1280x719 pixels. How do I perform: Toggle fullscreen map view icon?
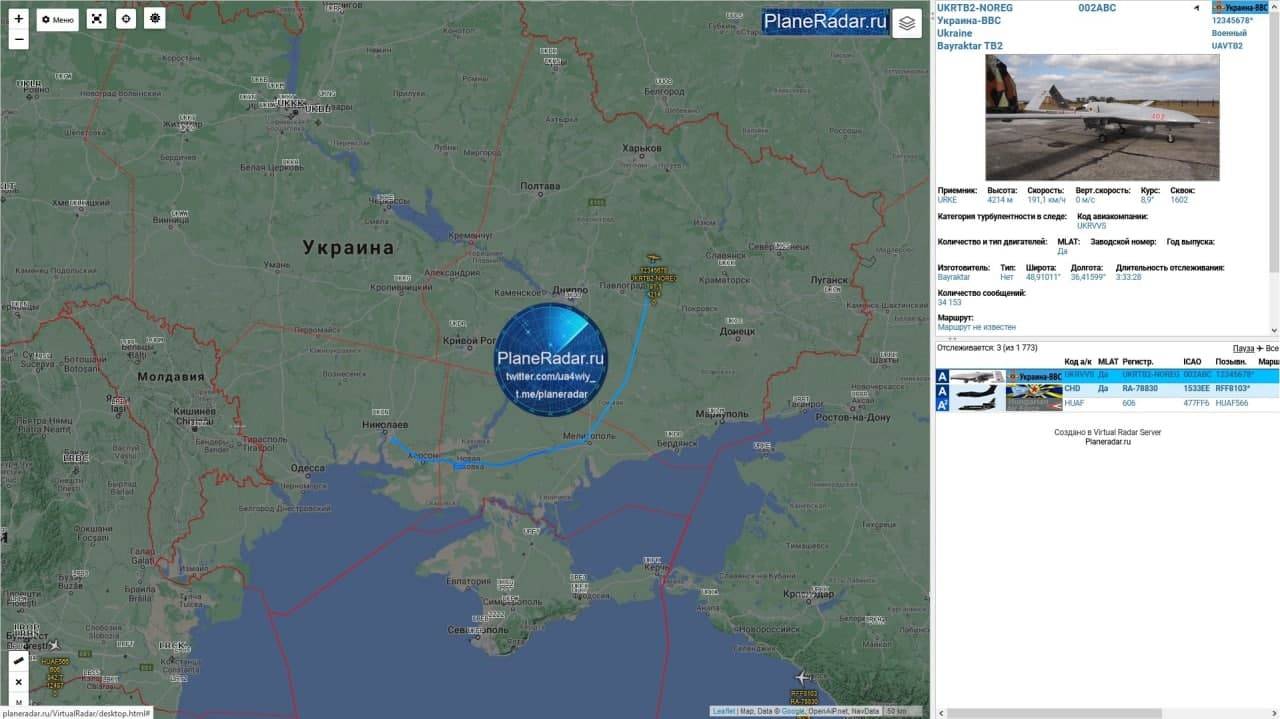[x=96, y=19]
